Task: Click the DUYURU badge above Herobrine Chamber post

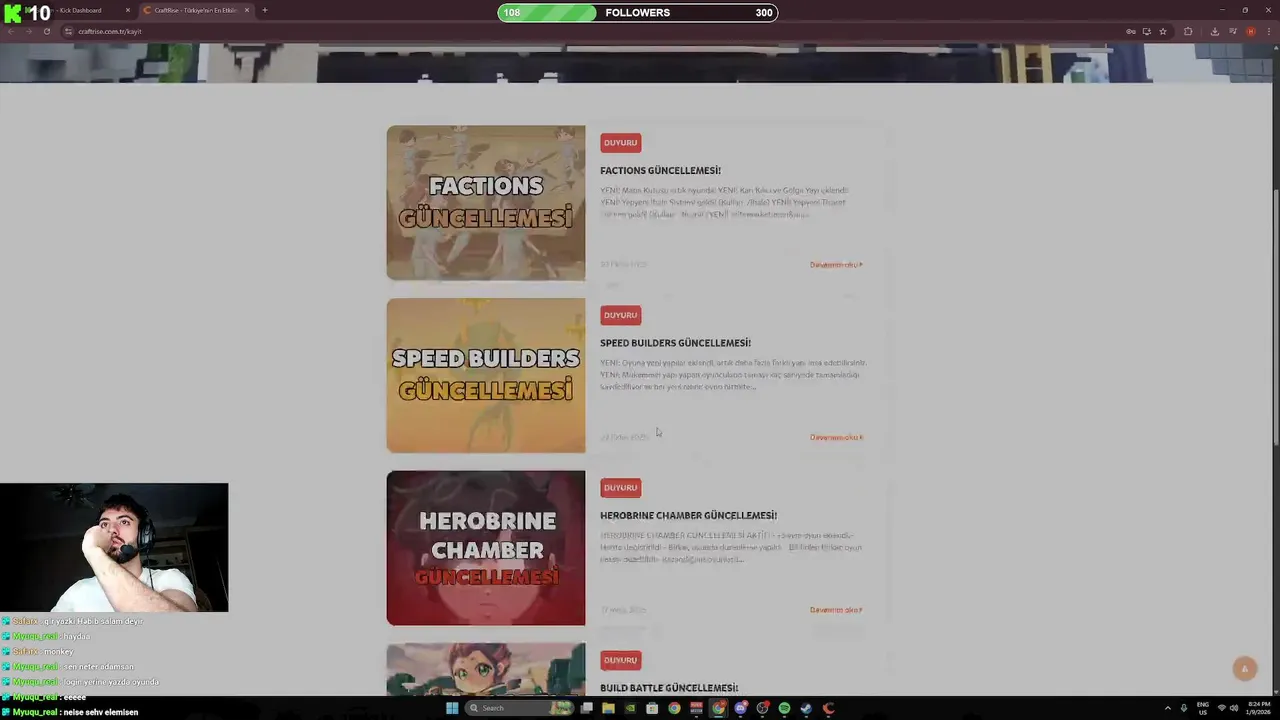Action: (620, 488)
